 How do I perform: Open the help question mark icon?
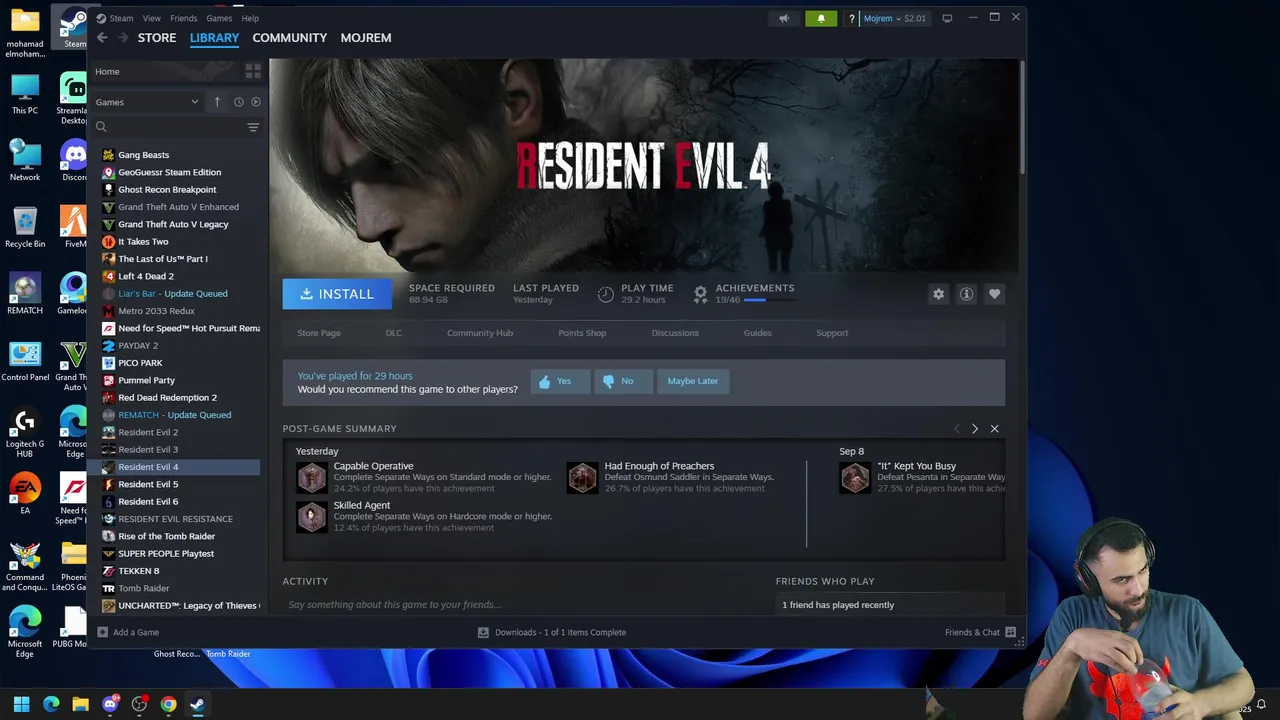tap(852, 18)
